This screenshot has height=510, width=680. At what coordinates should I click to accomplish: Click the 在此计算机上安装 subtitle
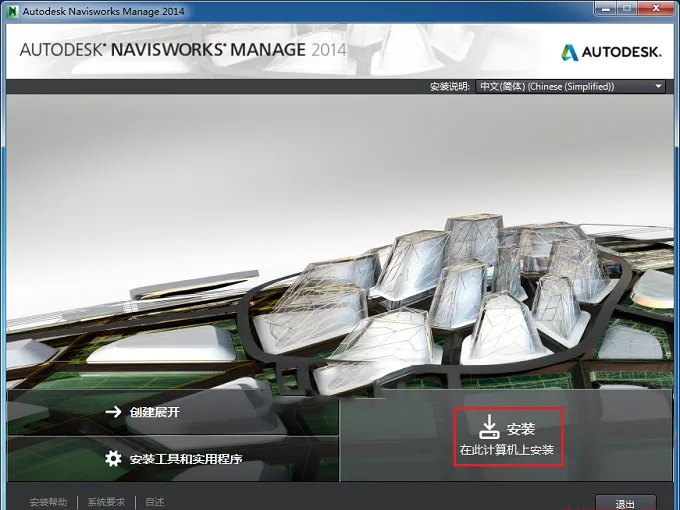(x=507, y=450)
